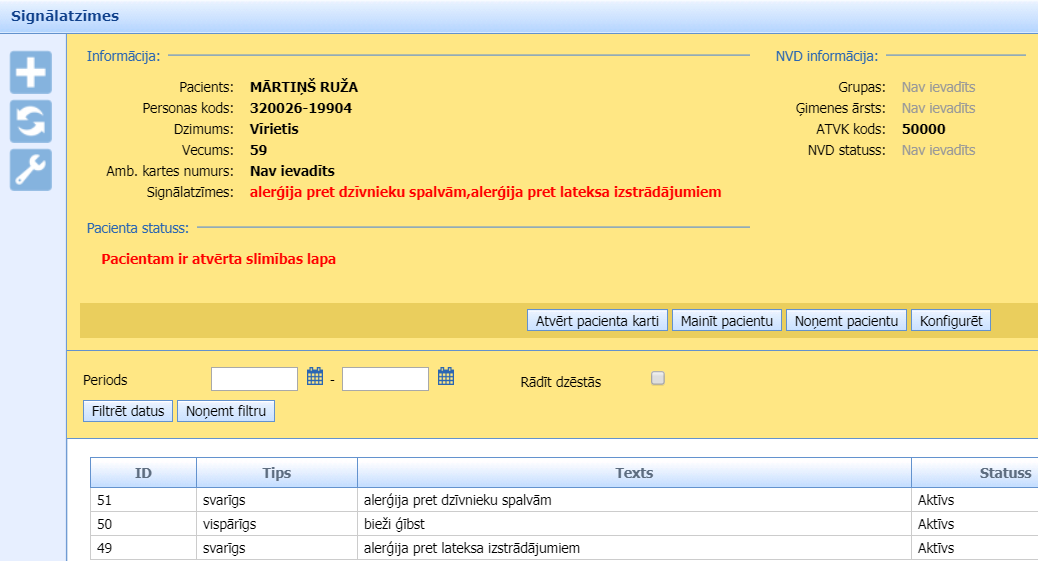Sort table by Tips column header
Image resolution: width=1038 pixels, height=561 pixels.
pos(276,473)
